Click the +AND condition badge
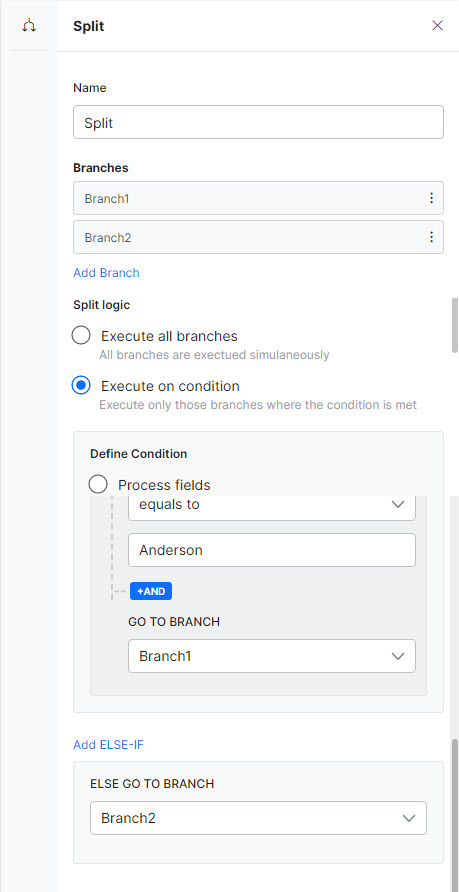This screenshot has height=892, width=459. point(151,591)
